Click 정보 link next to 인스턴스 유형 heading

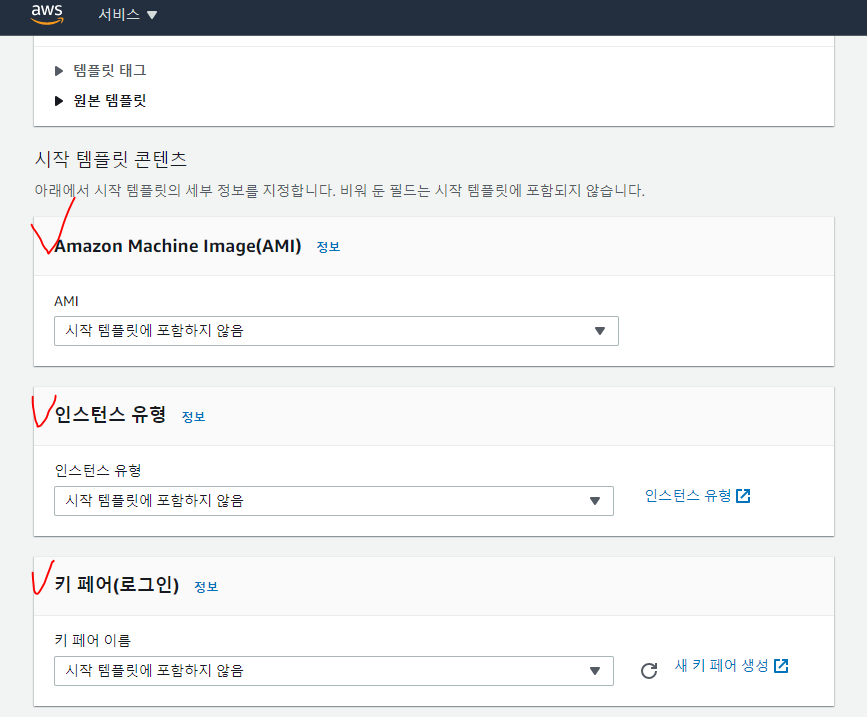[193, 417]
